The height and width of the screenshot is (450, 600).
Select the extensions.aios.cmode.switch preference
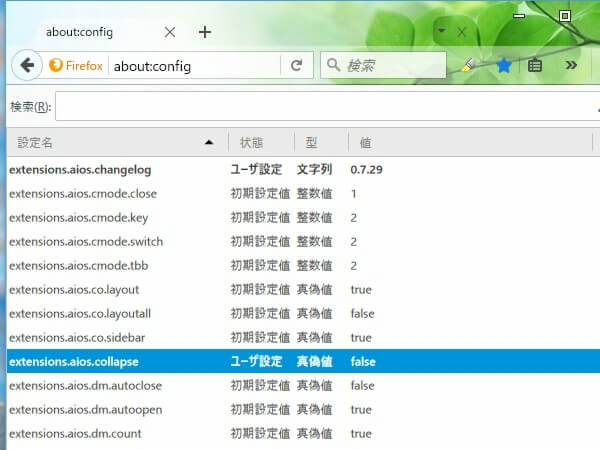coord(303,241)
